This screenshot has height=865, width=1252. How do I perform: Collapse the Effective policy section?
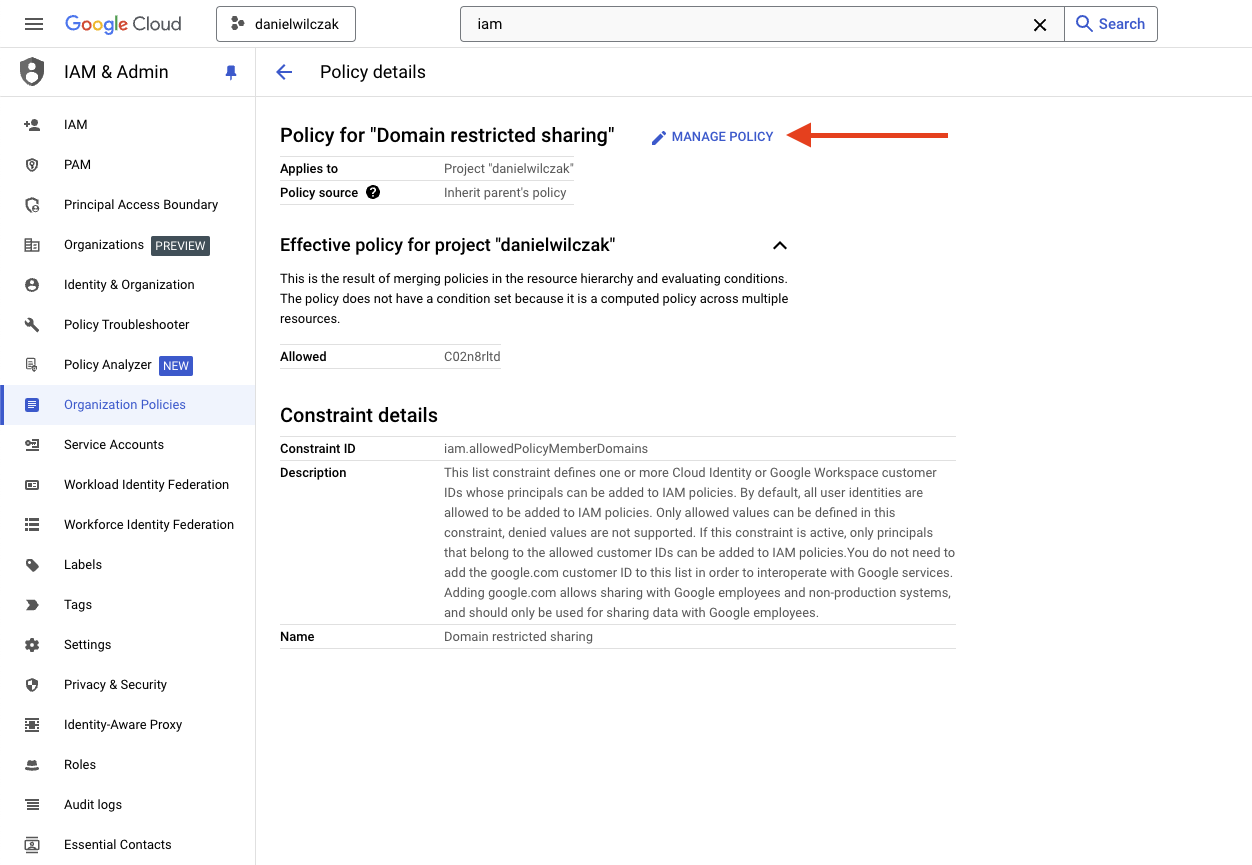click(x=780, y=245)
